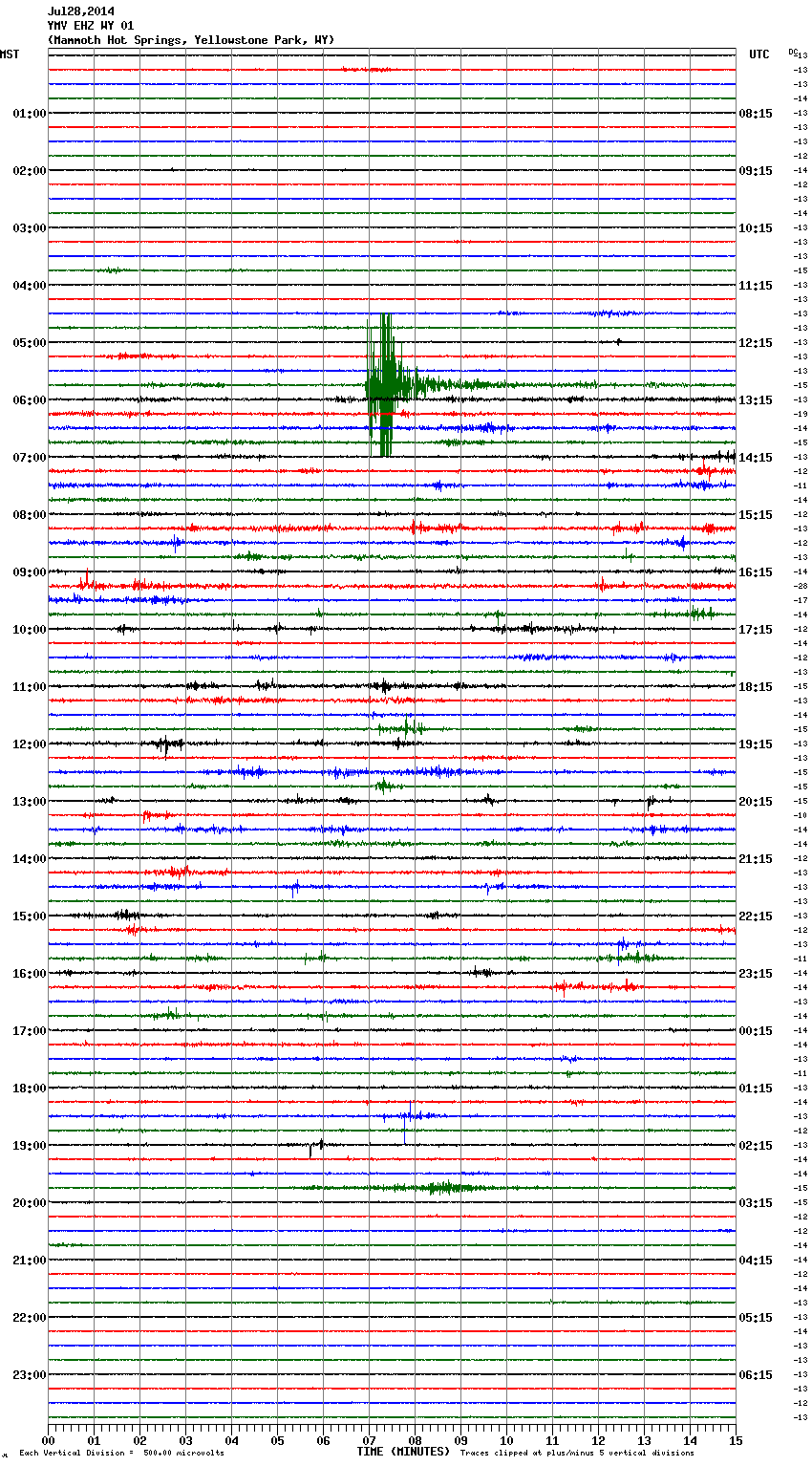The image size is (812, 1466).
Task: Select the 13:00 MST row label
Action: 30,802
